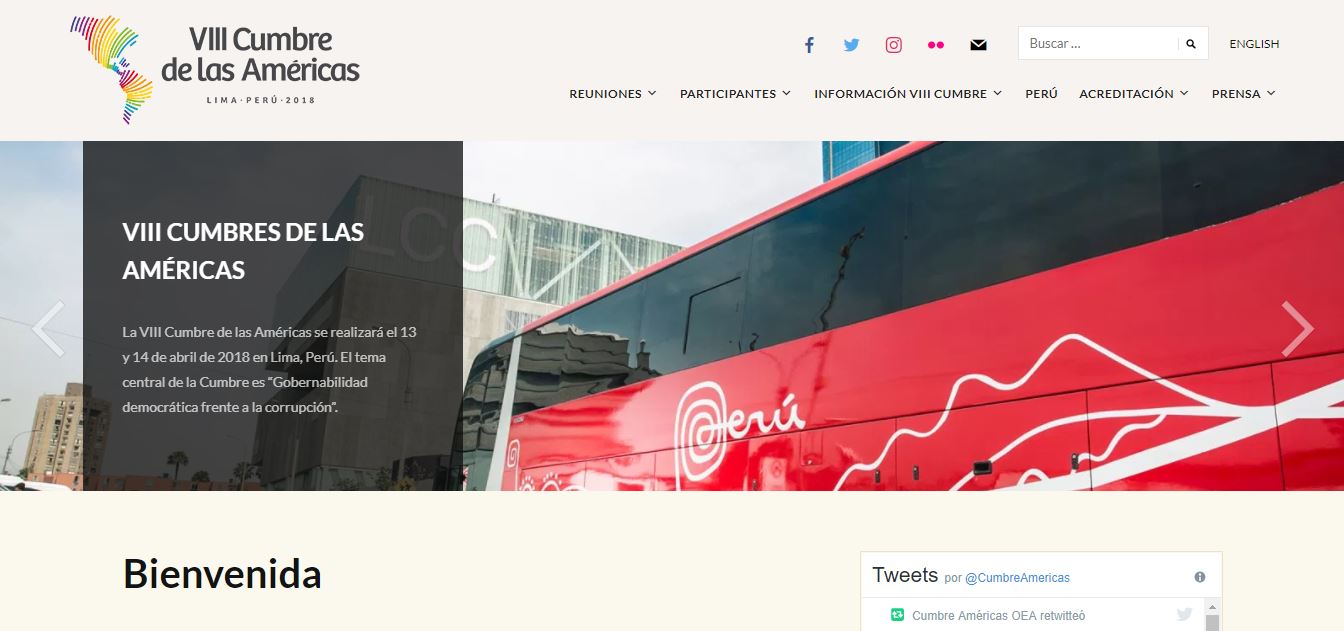Open the Flickr dots icon

(936, 44)
